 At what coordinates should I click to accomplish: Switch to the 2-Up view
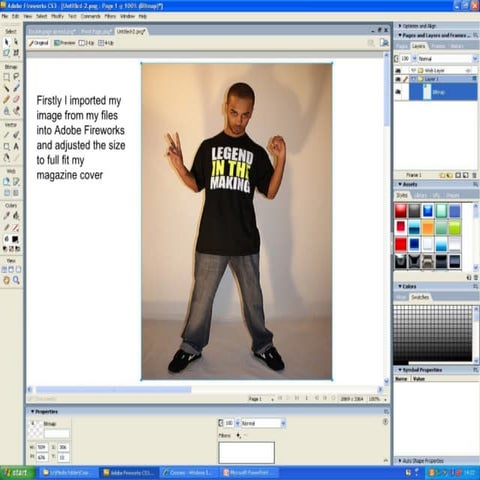(x=86, y=43)
